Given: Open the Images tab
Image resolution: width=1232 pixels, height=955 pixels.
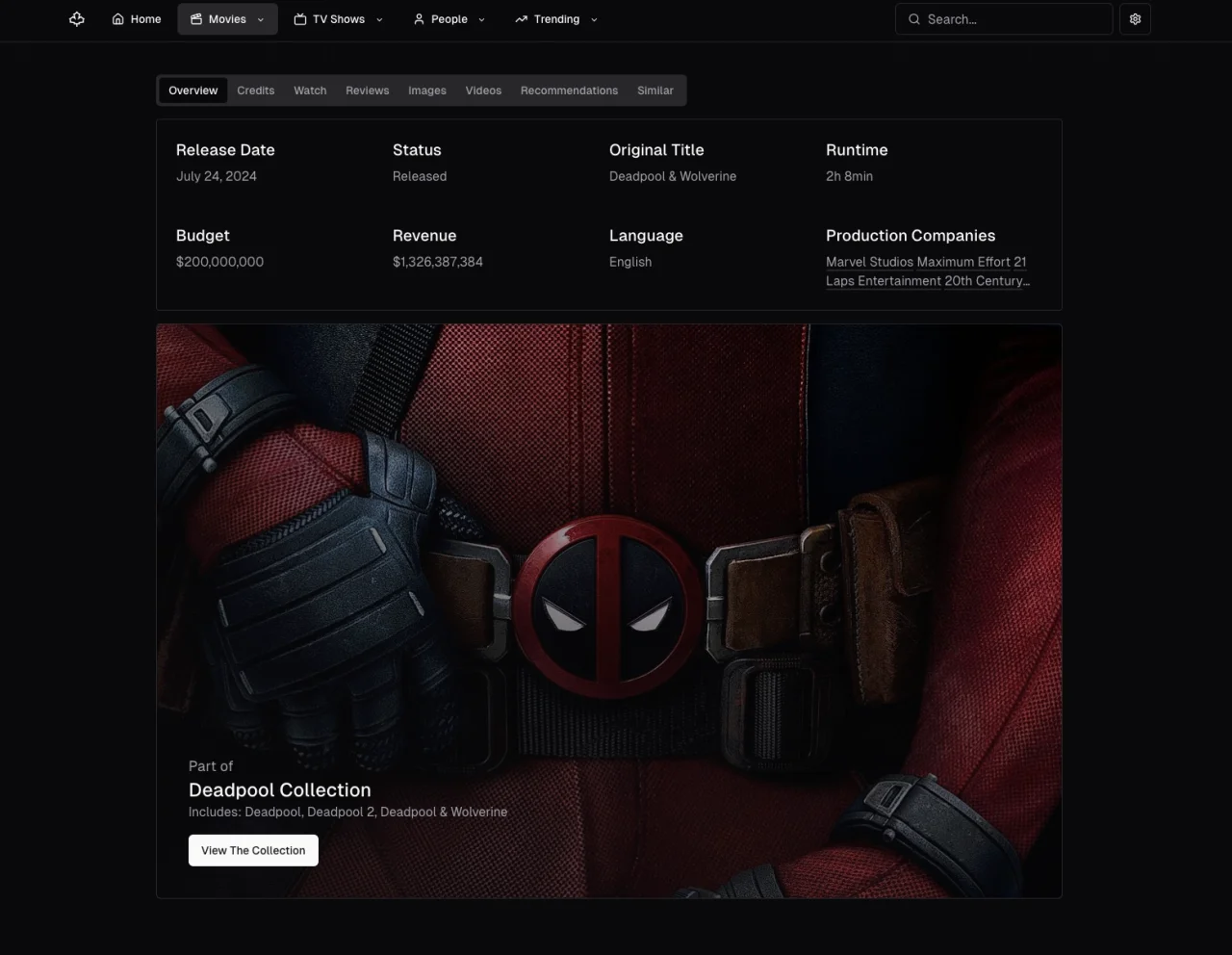Looking at the screenshot, I should tap(427, 90).
